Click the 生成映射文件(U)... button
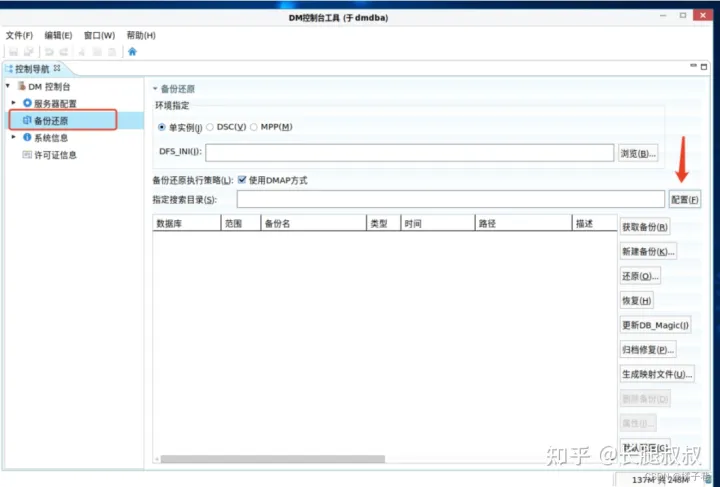 pos(657,374)
